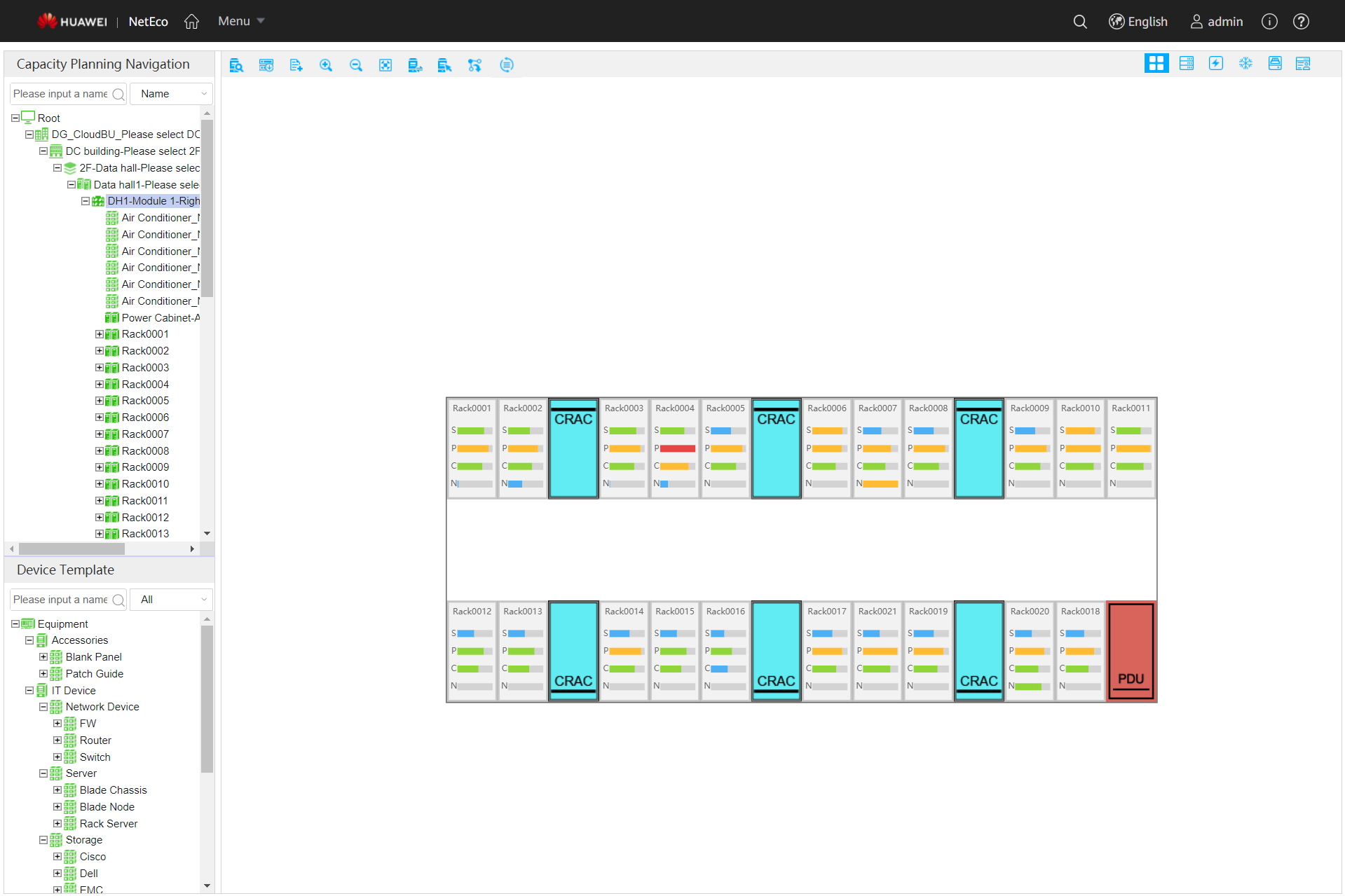Open the English language selector
Viewport: 1345px width, 896px height.
pos(1138,21)
